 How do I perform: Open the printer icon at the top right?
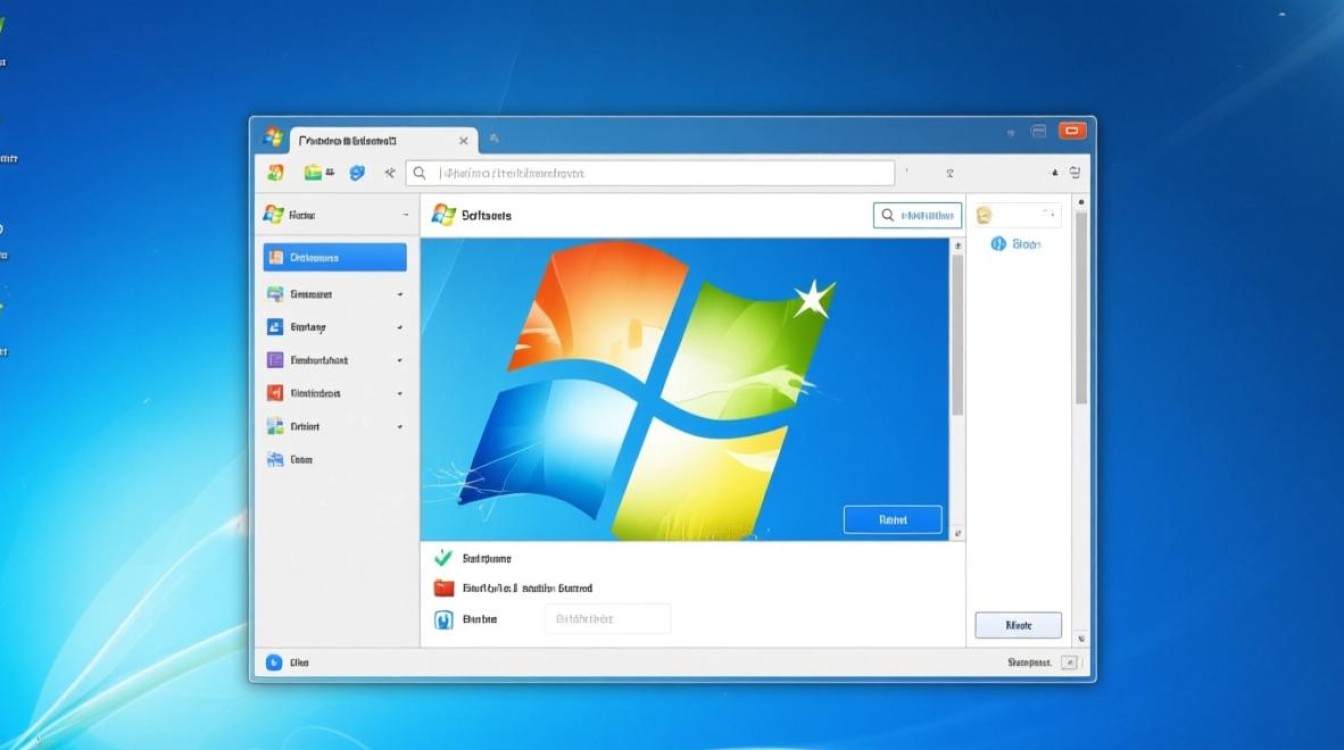[1075, 171]
